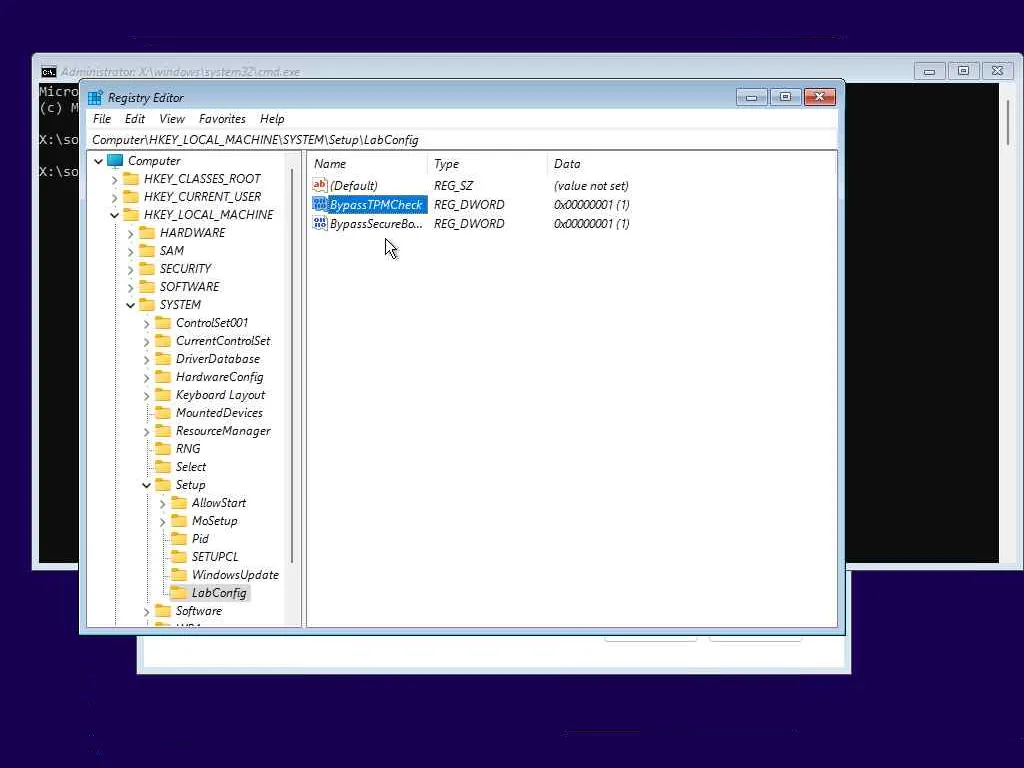Minimize the cmd.exe window
The width and height of the screenshot is (1024, 768).
tap(930, 71)
